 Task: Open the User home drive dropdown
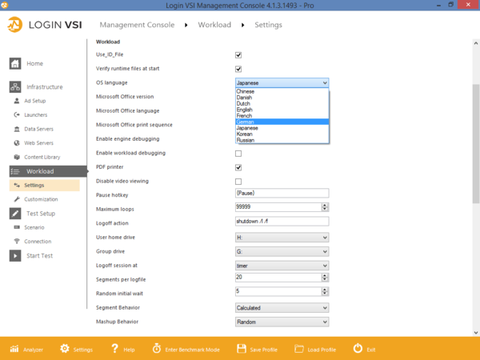coord(282,237)
